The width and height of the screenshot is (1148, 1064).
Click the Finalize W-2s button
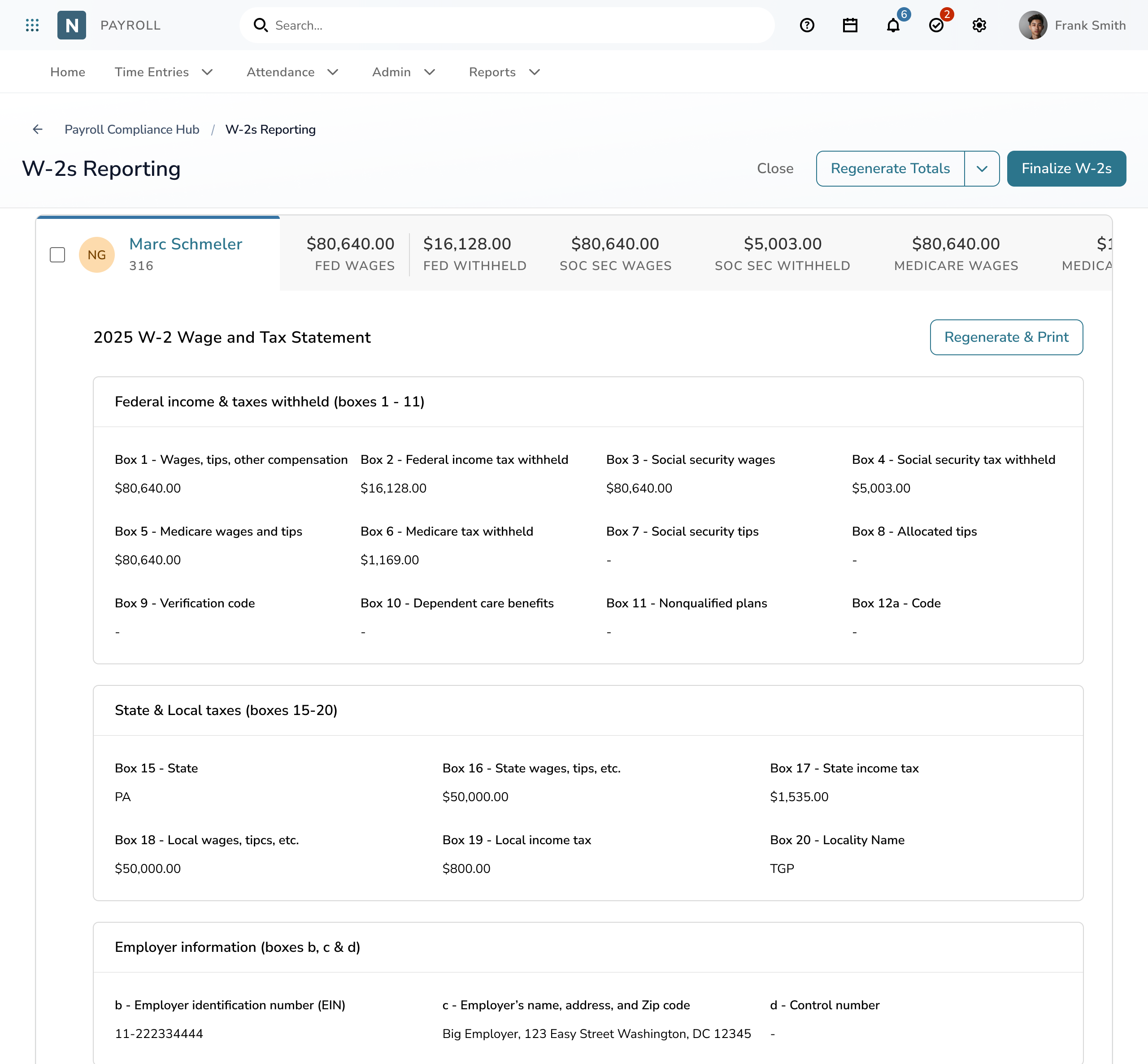click(x=1066, y=169)
